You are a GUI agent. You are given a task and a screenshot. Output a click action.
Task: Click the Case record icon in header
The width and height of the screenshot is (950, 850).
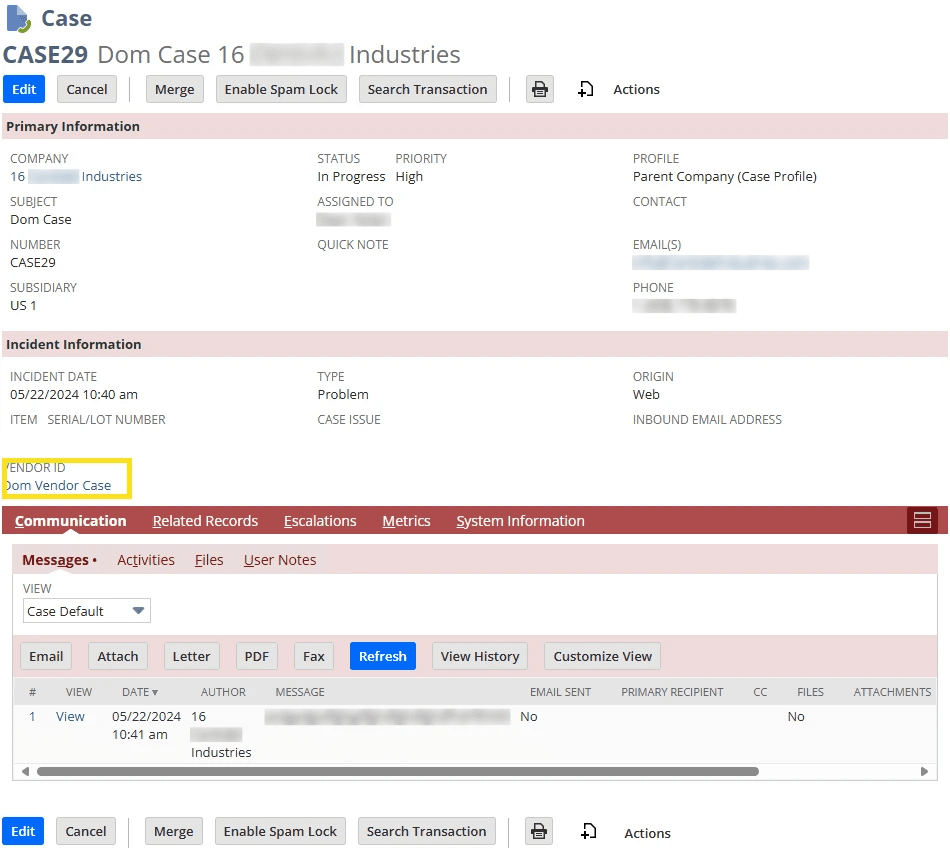[18, 18]
